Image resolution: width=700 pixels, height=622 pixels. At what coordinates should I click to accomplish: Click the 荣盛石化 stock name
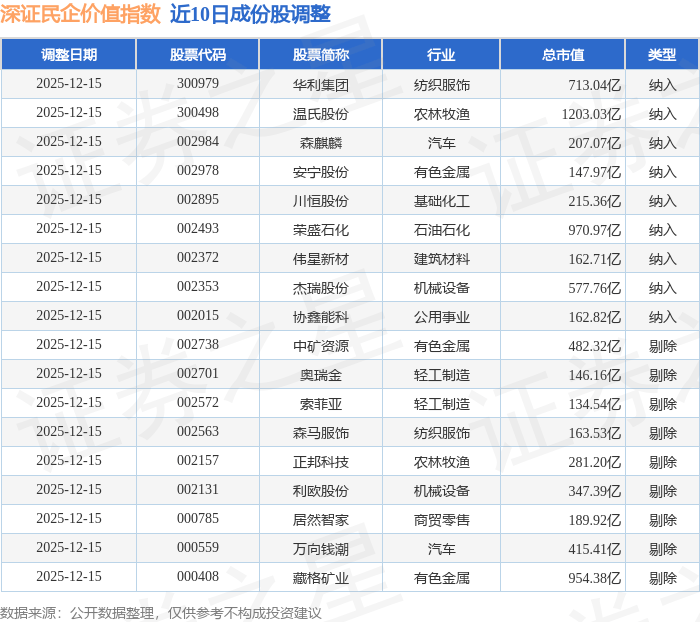[321, 229]
